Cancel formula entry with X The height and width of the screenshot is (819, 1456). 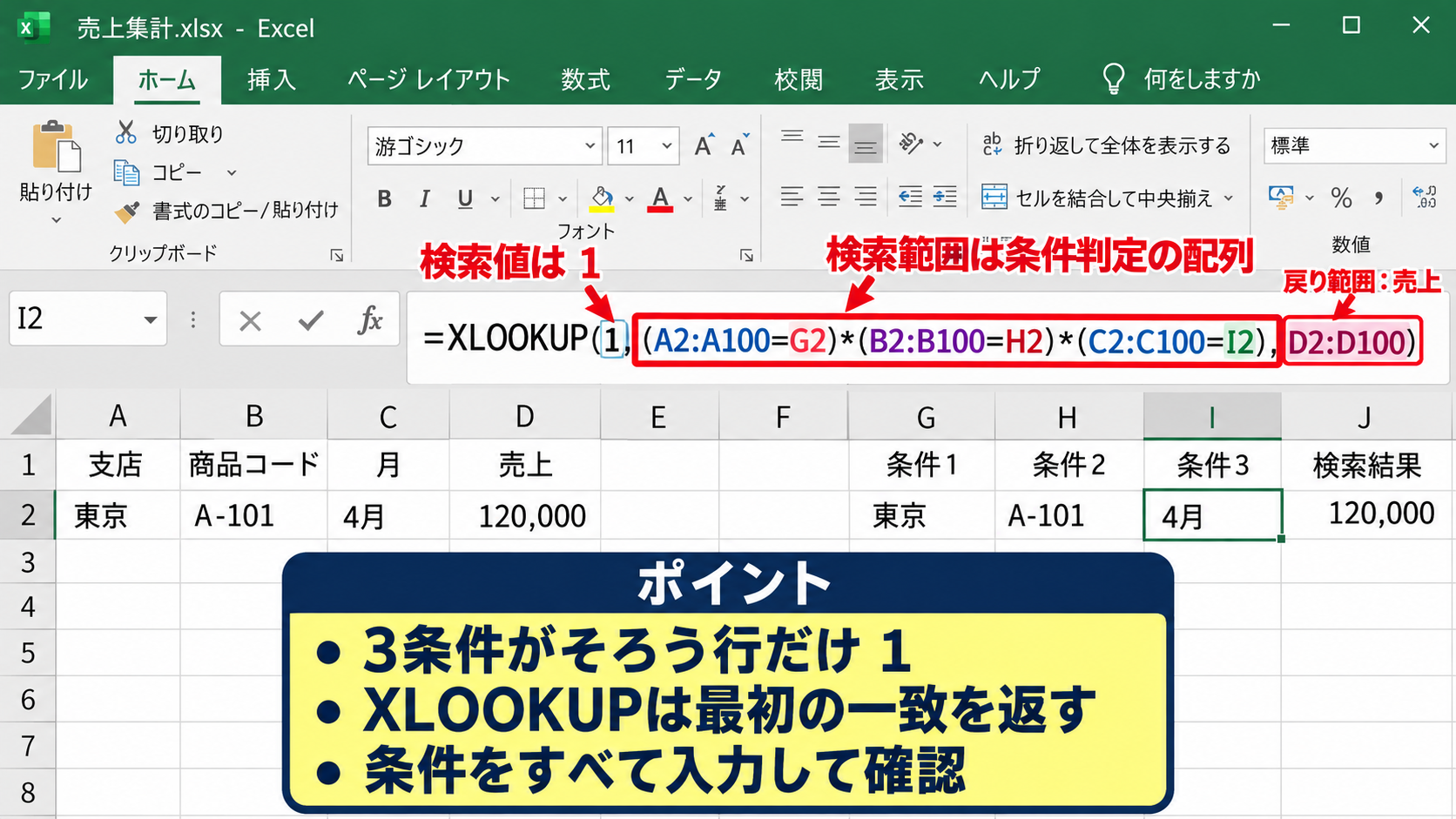250,321
